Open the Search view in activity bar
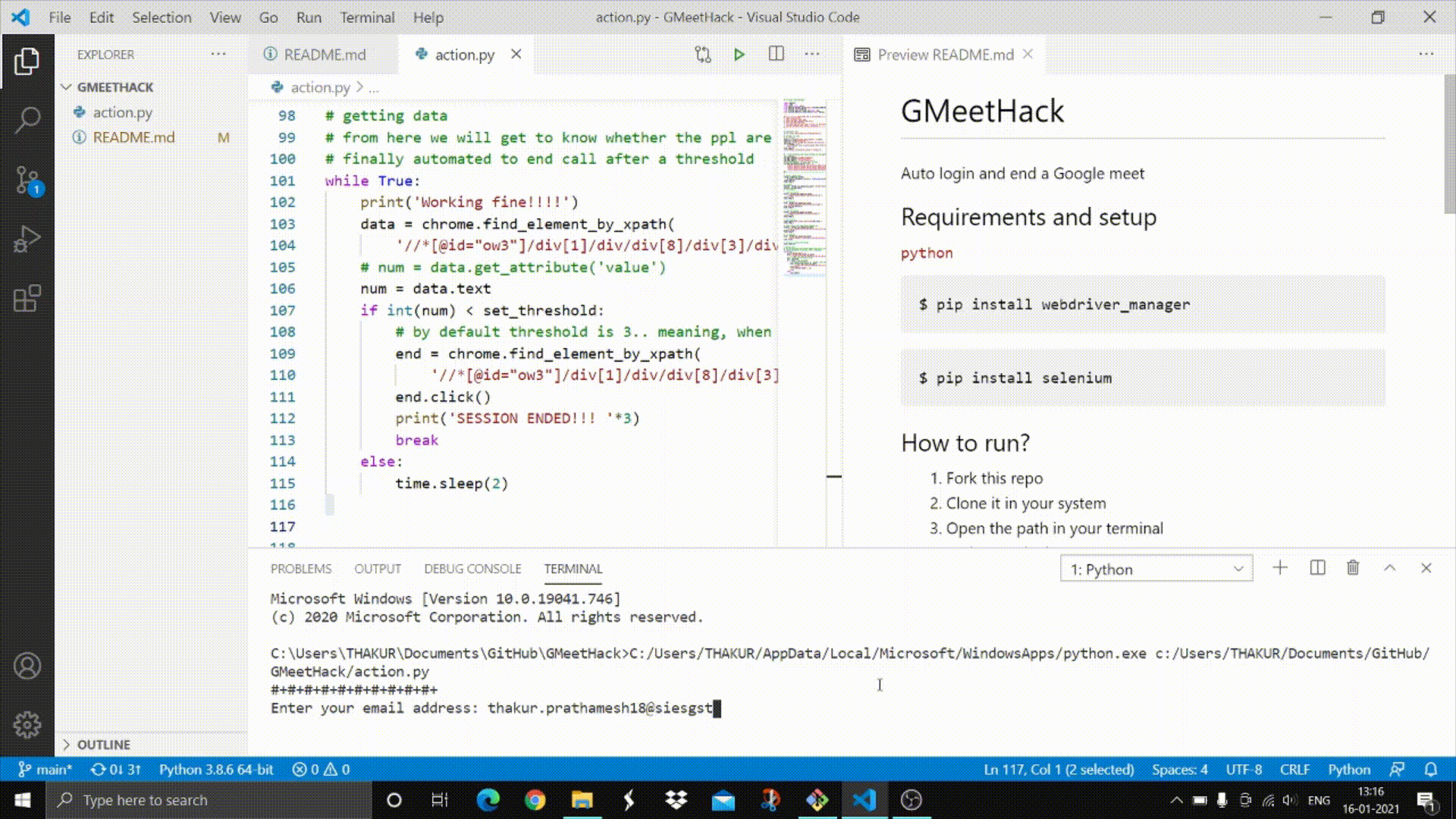This screenshot has width=1456, height=819. click(27, 120)
